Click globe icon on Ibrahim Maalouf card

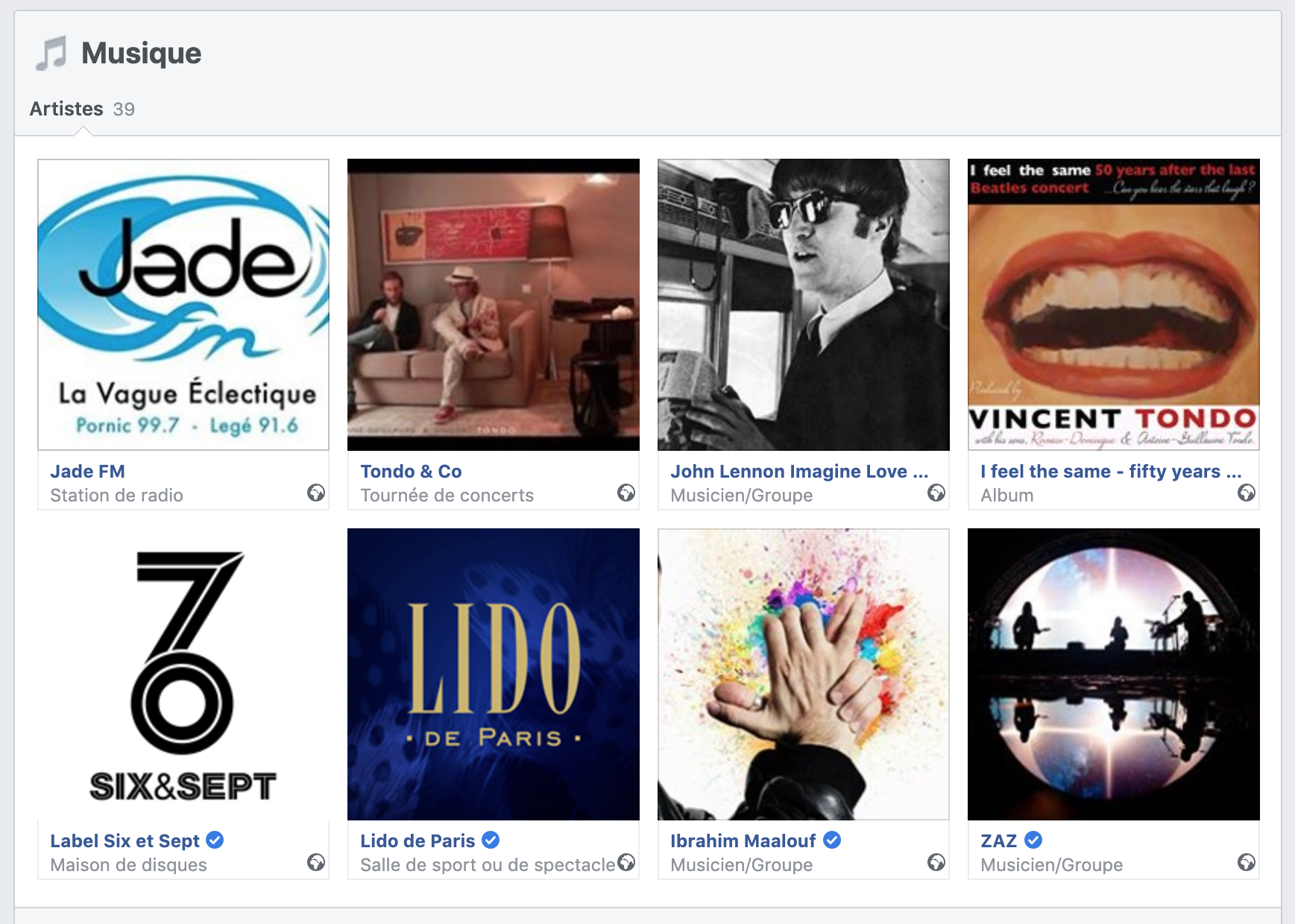(936, 862)
